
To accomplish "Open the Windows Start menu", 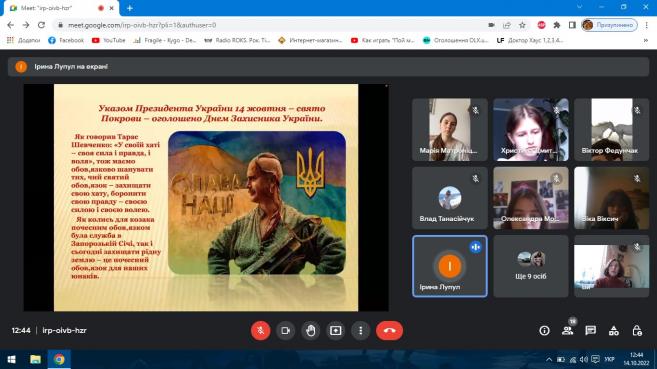I will (11, 359).
